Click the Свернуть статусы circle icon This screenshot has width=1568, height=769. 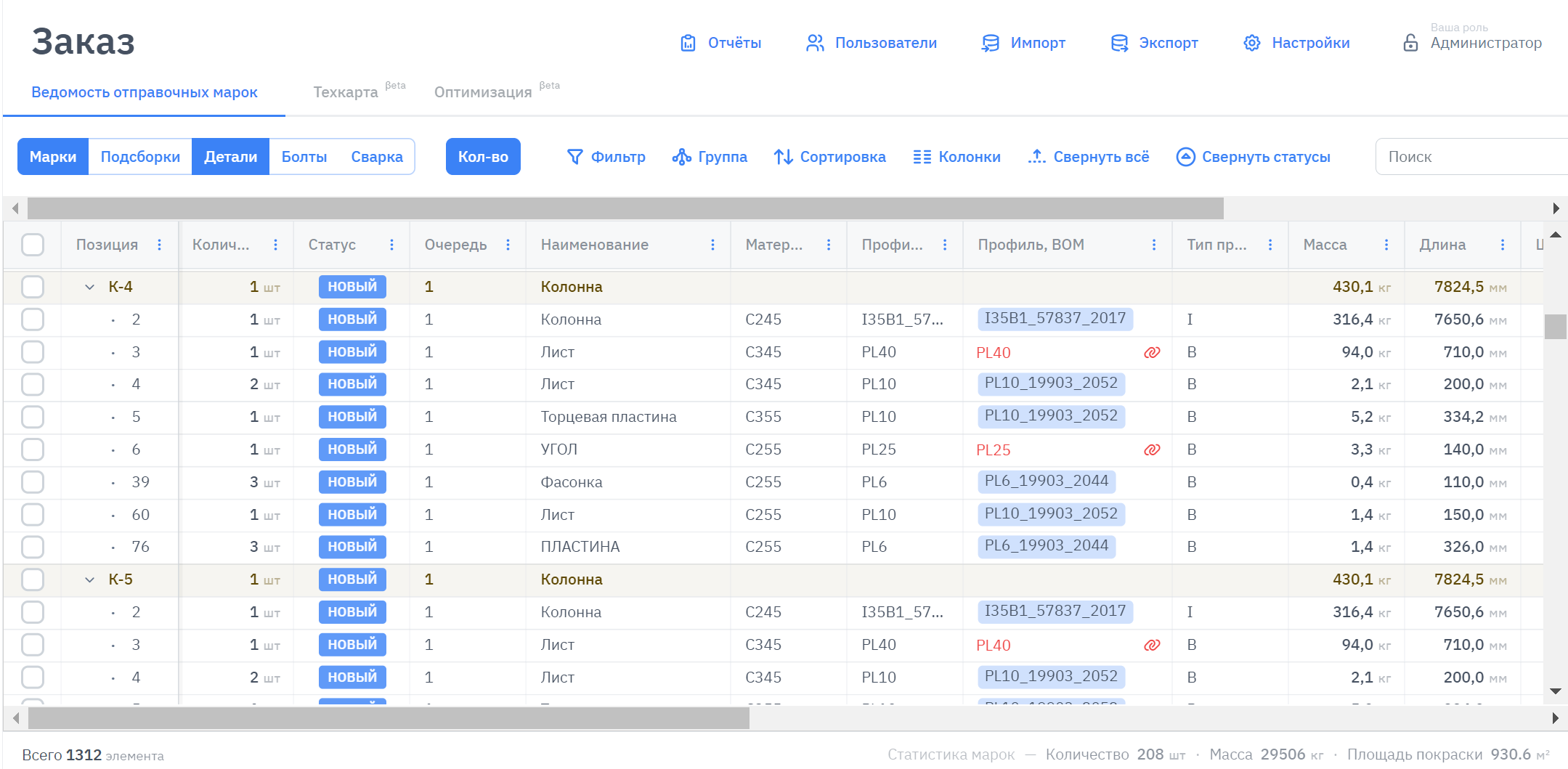[x=1185, y=157]
